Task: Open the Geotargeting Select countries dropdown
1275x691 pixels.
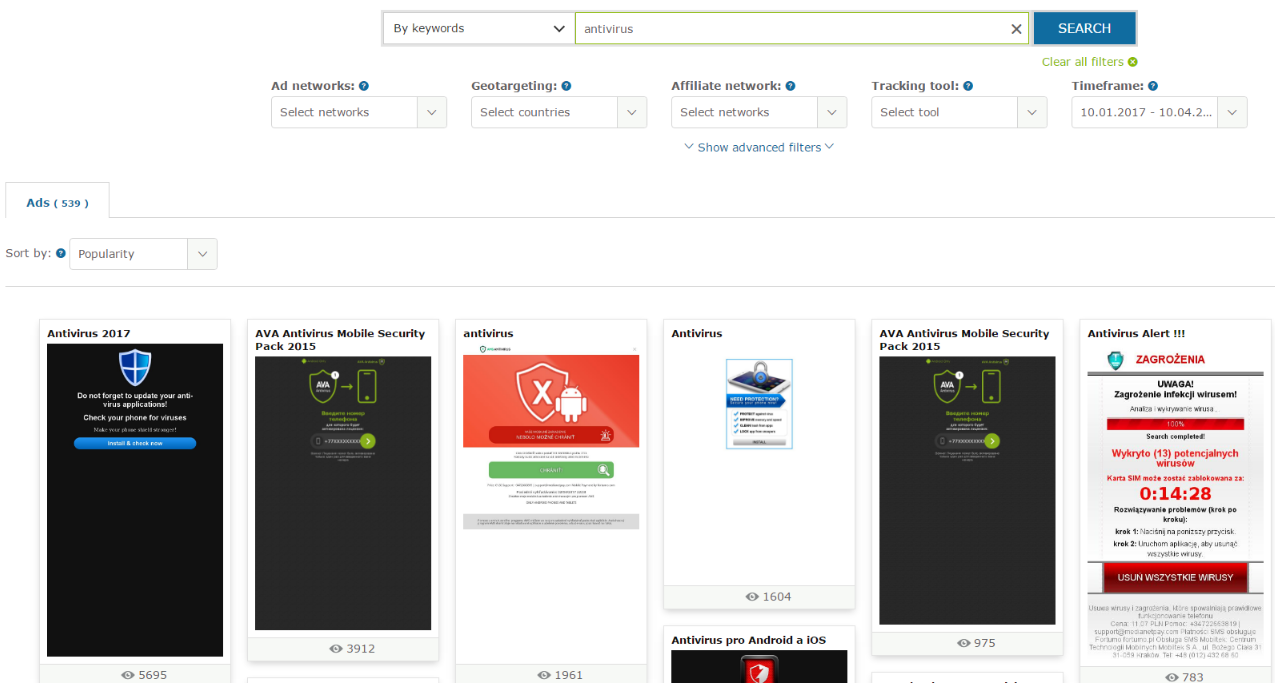Action: 558,112
